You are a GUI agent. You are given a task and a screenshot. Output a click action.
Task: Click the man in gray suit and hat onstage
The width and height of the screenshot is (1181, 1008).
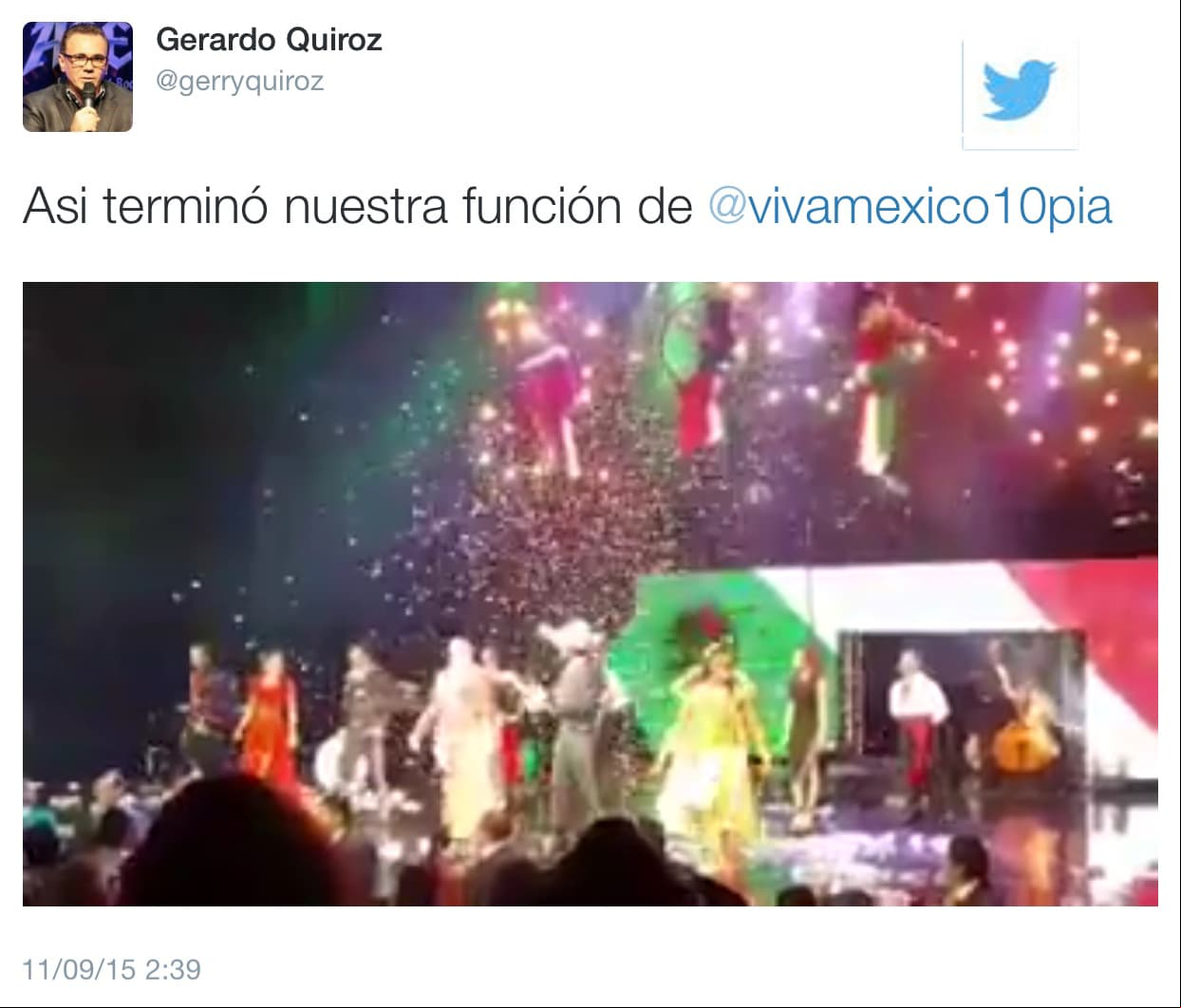[x=575, y=712]
